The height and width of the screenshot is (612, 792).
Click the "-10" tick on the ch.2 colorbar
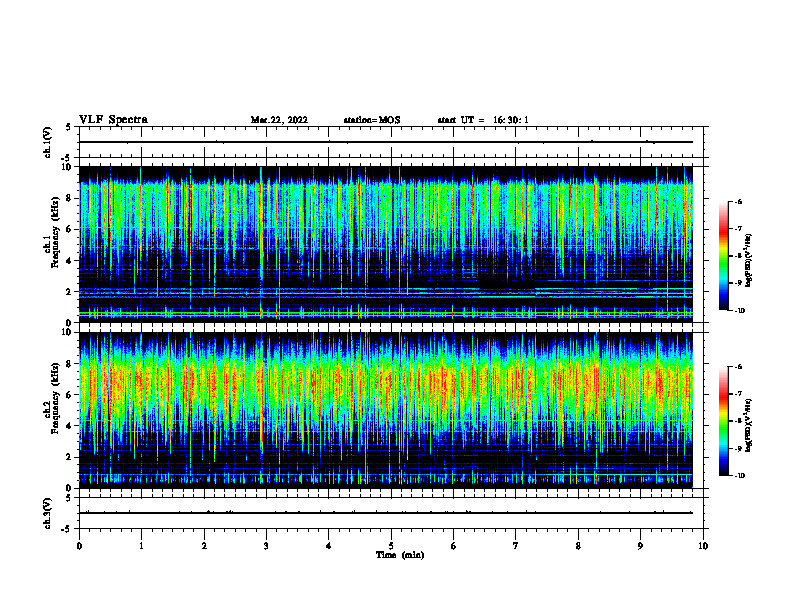point(739,476)
